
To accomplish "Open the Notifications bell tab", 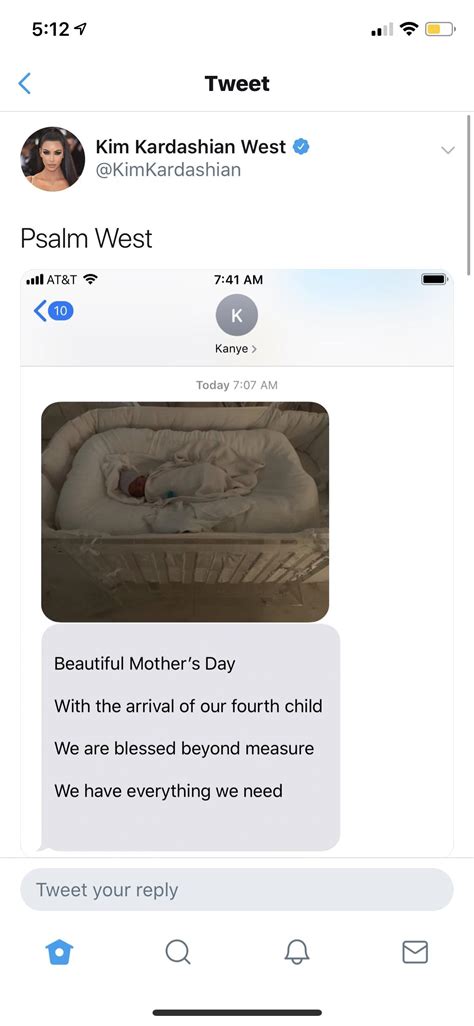I will point(296,952).
